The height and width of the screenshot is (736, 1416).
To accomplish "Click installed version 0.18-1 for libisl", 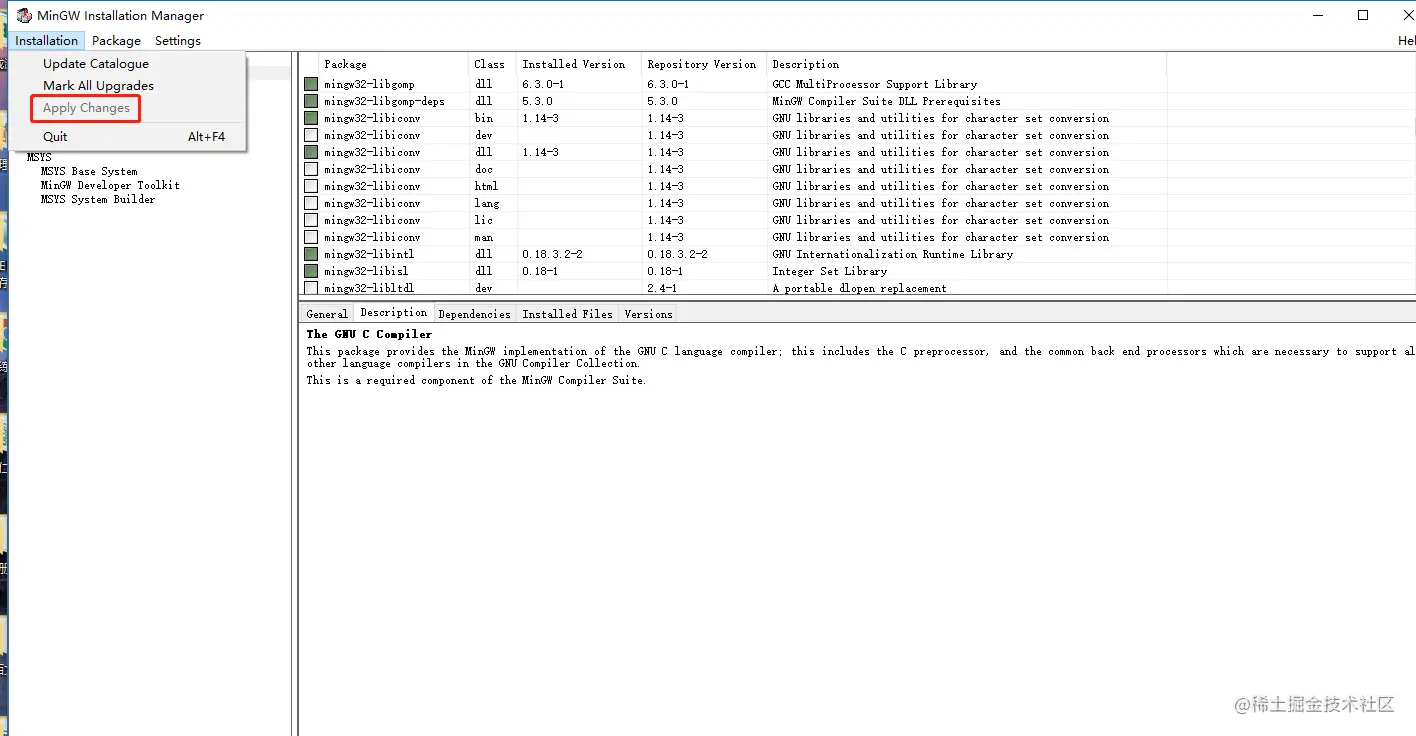I will [x=540, y=271].
